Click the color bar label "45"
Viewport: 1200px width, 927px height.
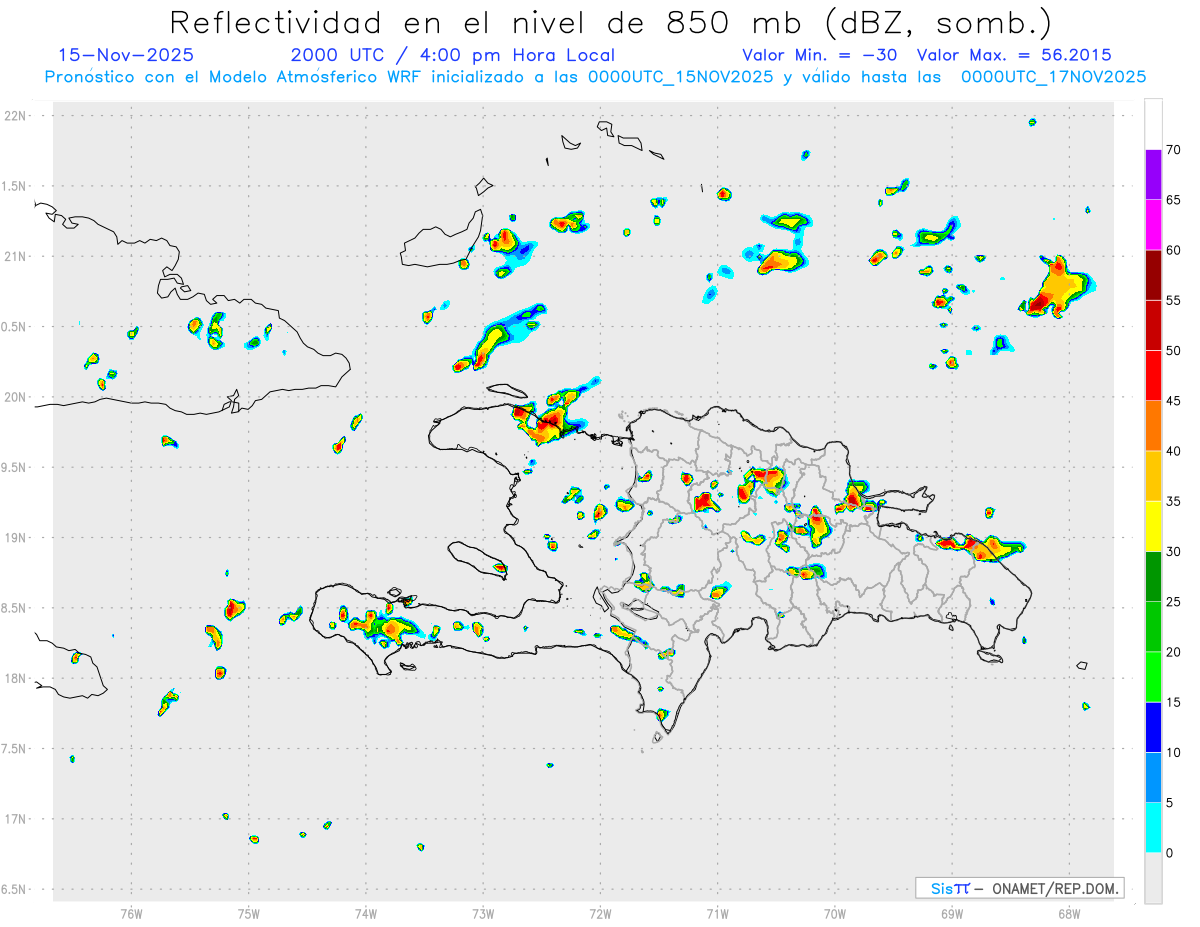point(1174,401)
